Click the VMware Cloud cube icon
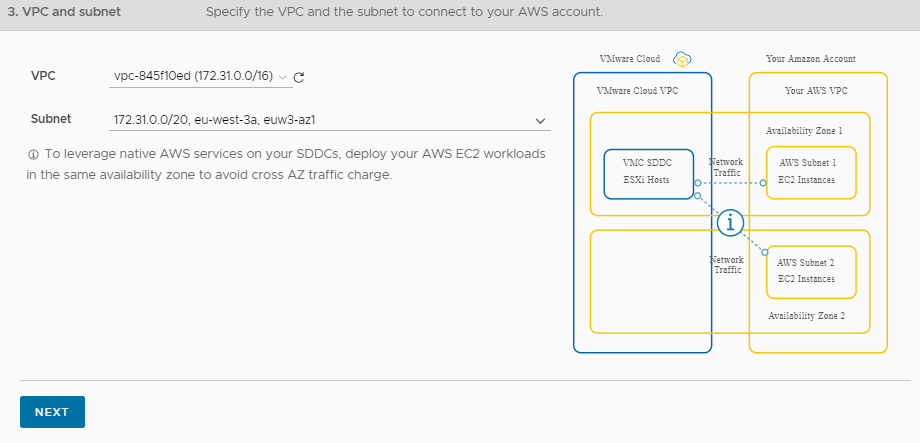920x443 pixels. (682, 59)
